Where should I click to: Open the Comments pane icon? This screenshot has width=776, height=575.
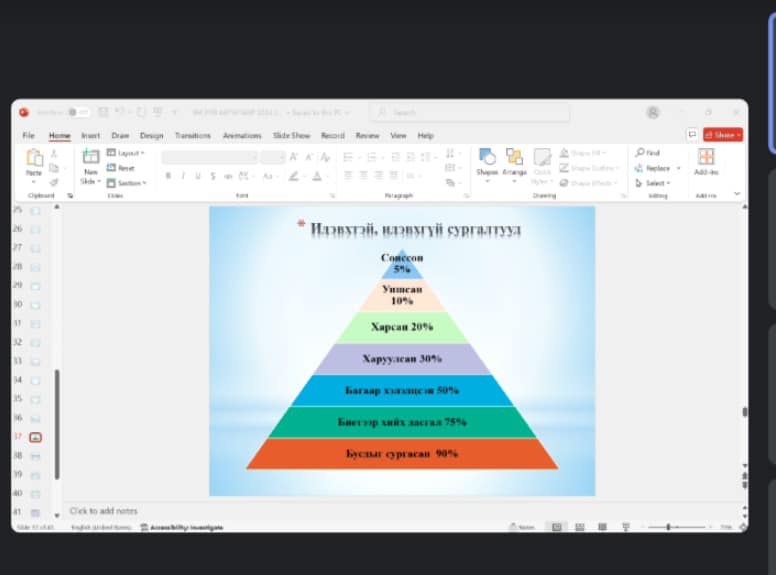point(692,134)
